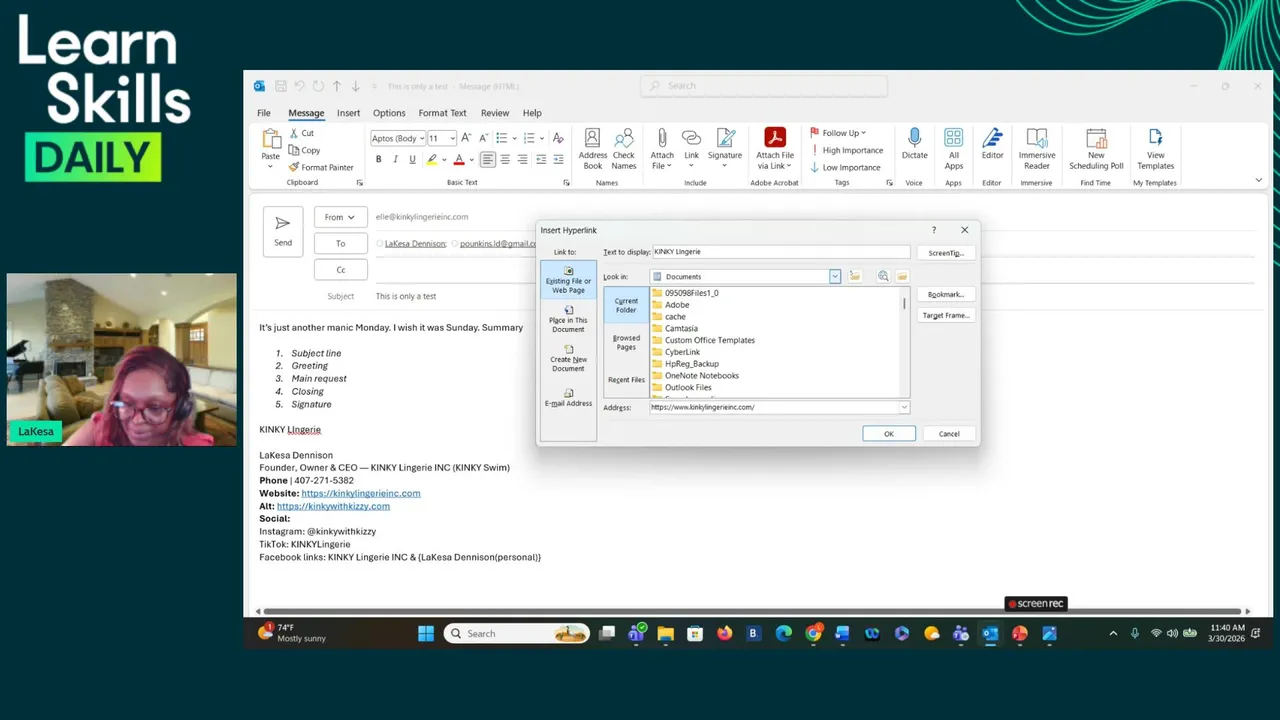Switch to the Insert ribbon tab
Screen dimensions: 1280x720
tap(348, 113)
